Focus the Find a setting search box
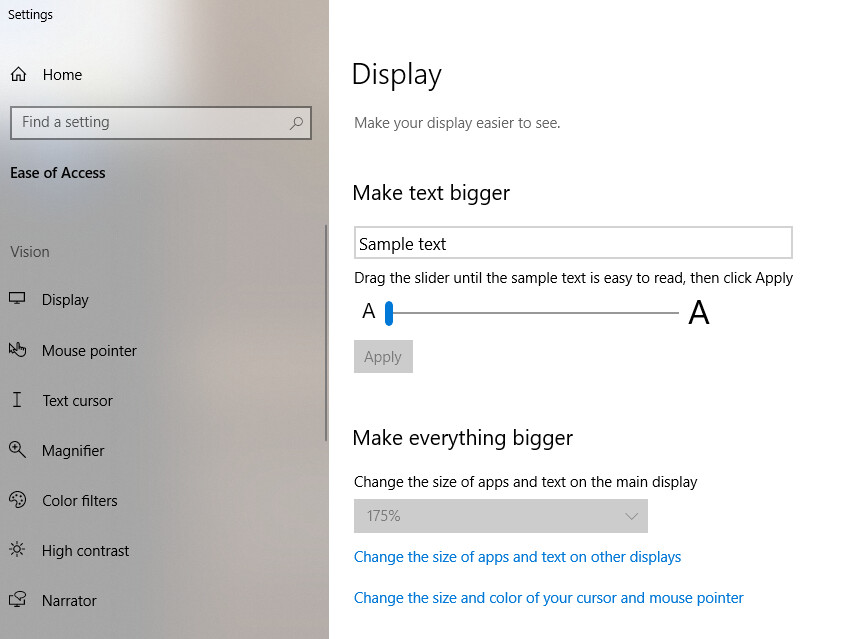This screenshot has width=867, height=639. click(x=150, y=123)
